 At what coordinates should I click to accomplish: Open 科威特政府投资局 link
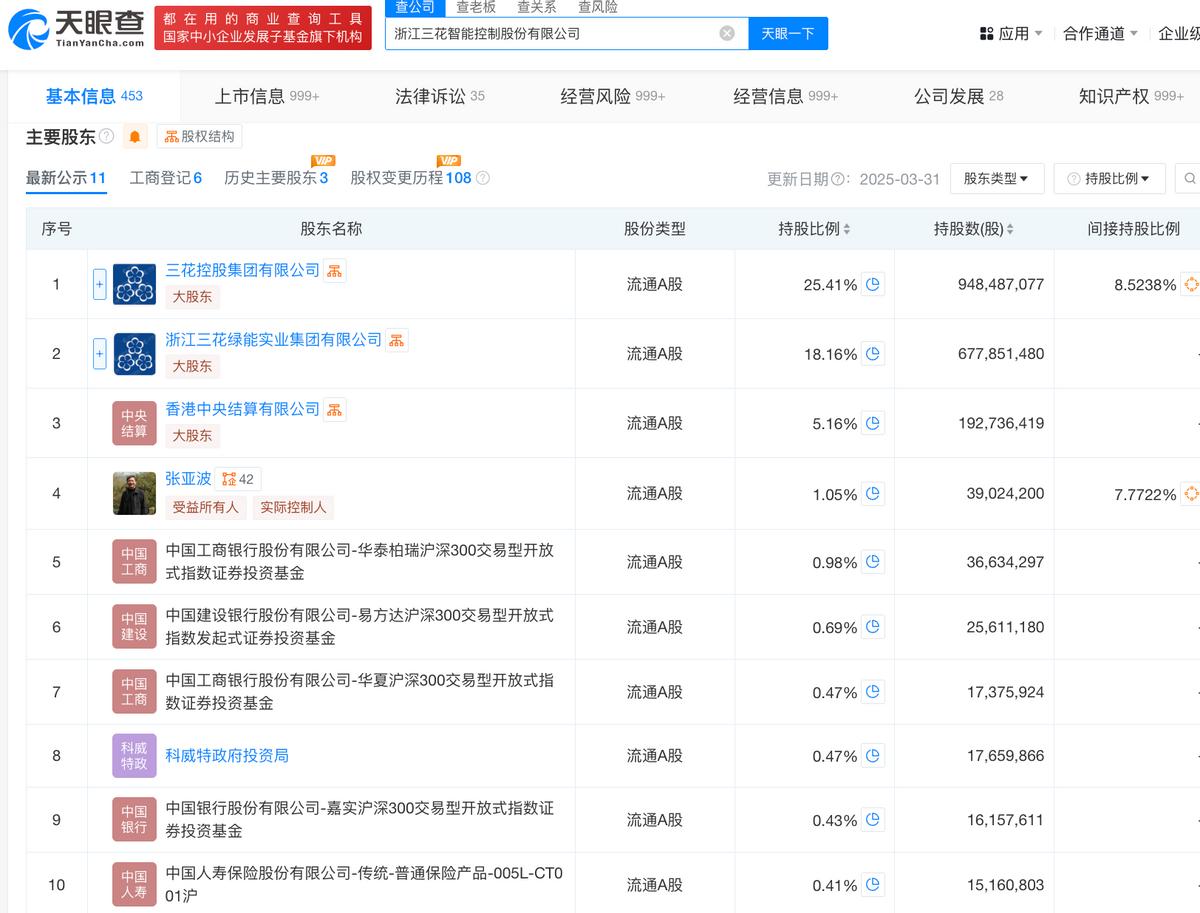[x=227, y=755]
